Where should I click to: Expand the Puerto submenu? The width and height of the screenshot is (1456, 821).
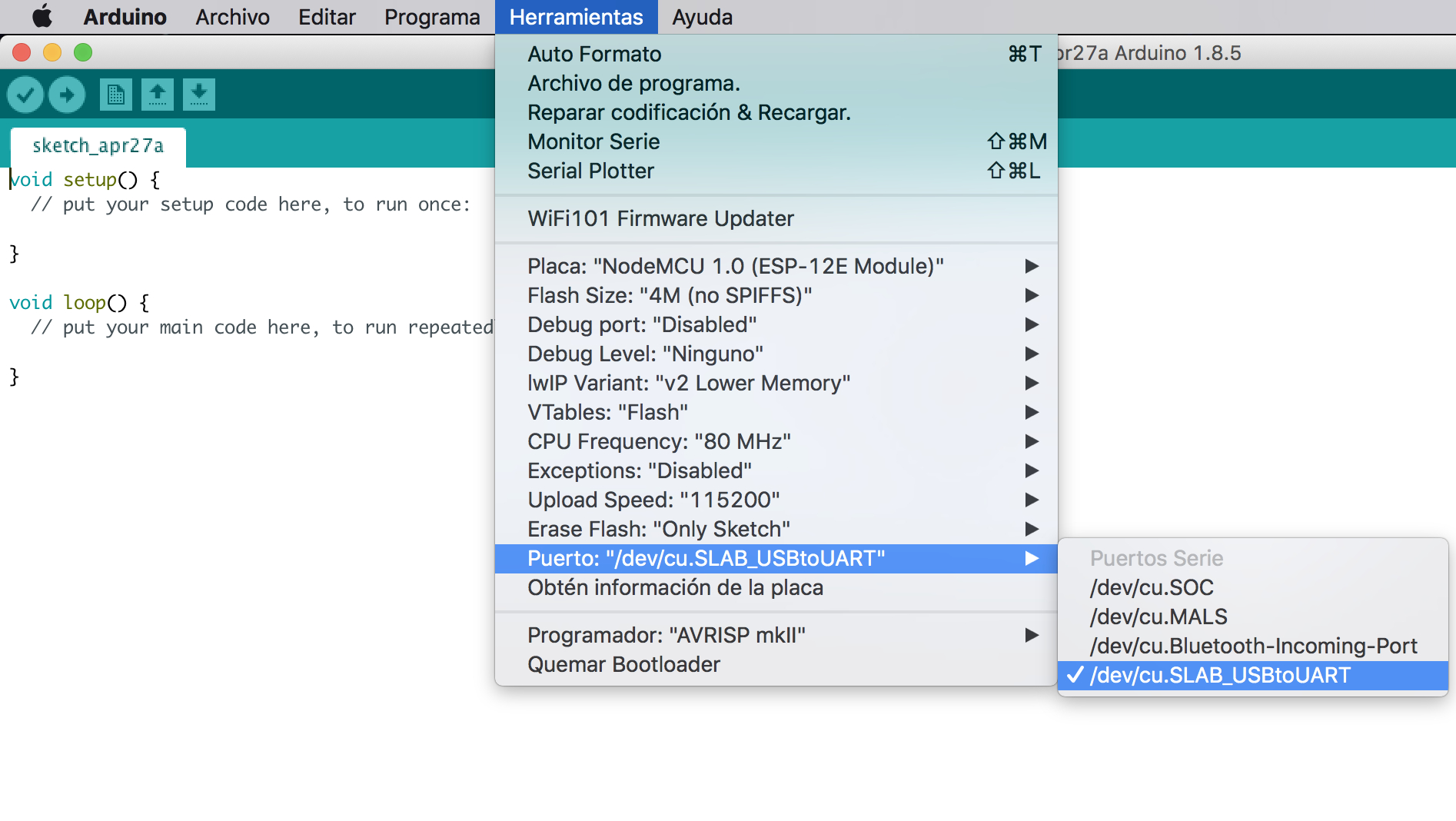(776, 558)
